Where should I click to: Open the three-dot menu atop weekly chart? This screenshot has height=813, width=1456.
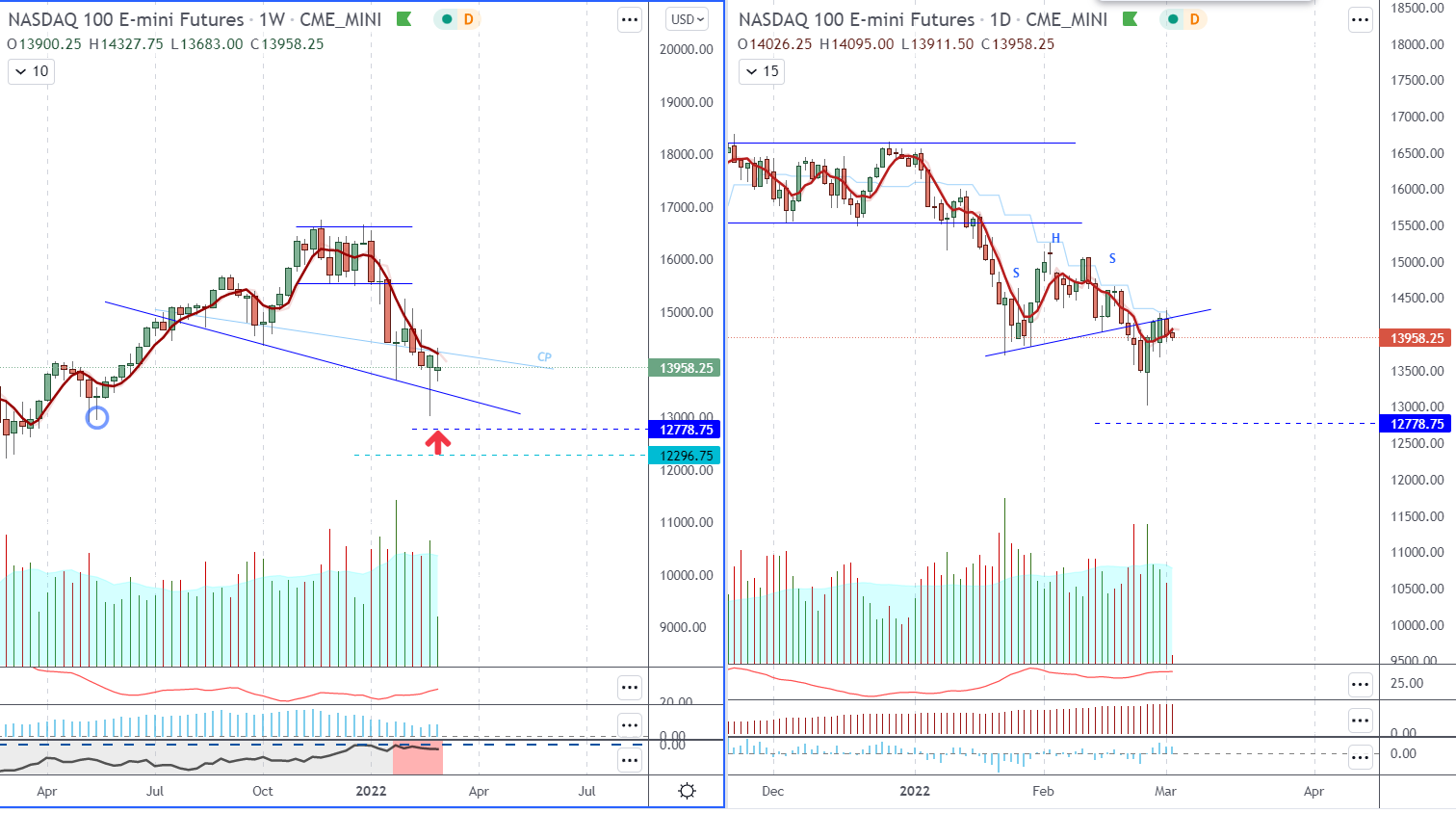pos(630,19)
